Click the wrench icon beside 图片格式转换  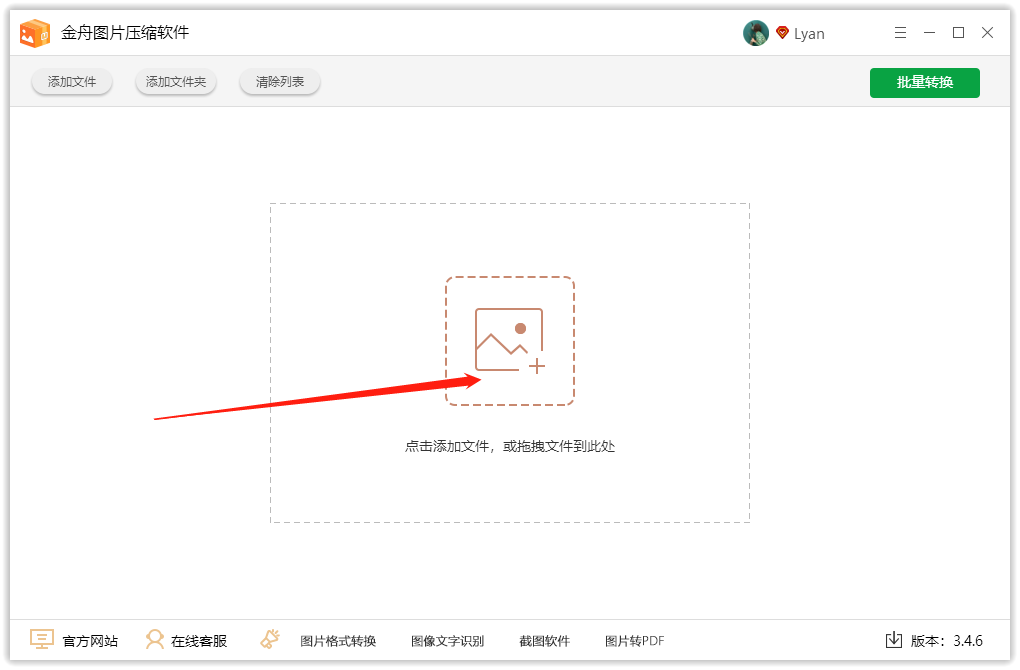[x=269, y=640]
